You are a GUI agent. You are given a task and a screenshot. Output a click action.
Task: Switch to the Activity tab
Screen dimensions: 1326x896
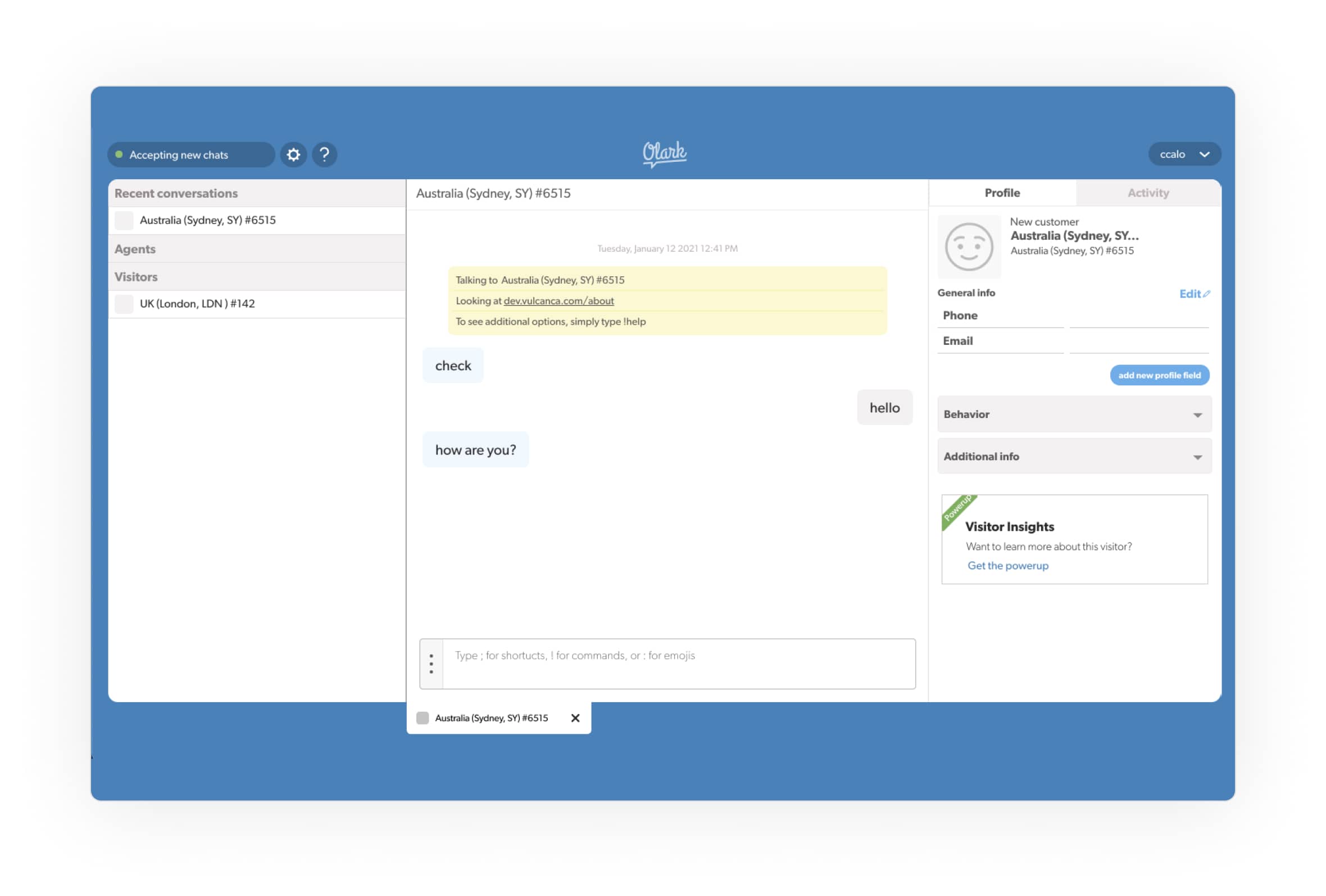[x=1148, y=193]
